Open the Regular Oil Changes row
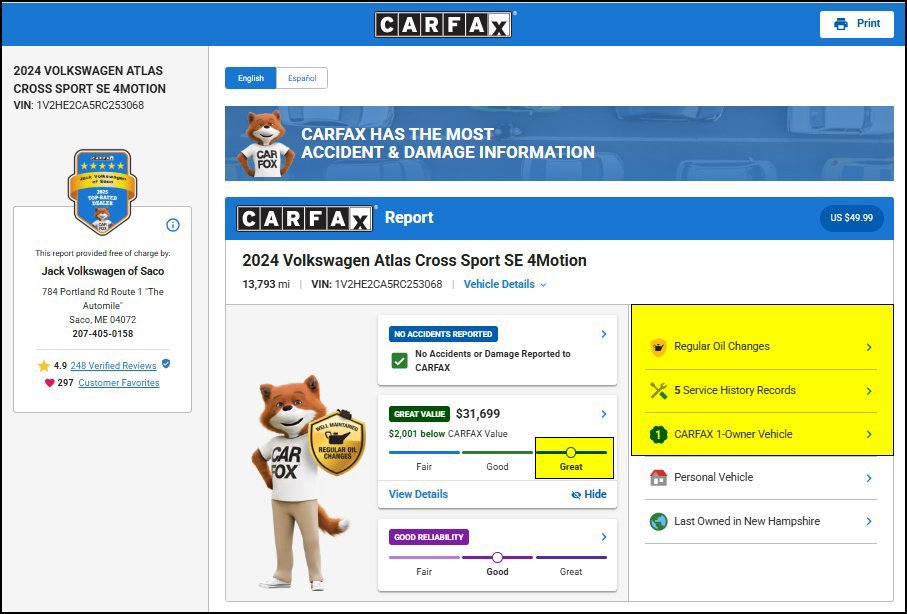This screenshot has width=907, height=614. point(761,347)
